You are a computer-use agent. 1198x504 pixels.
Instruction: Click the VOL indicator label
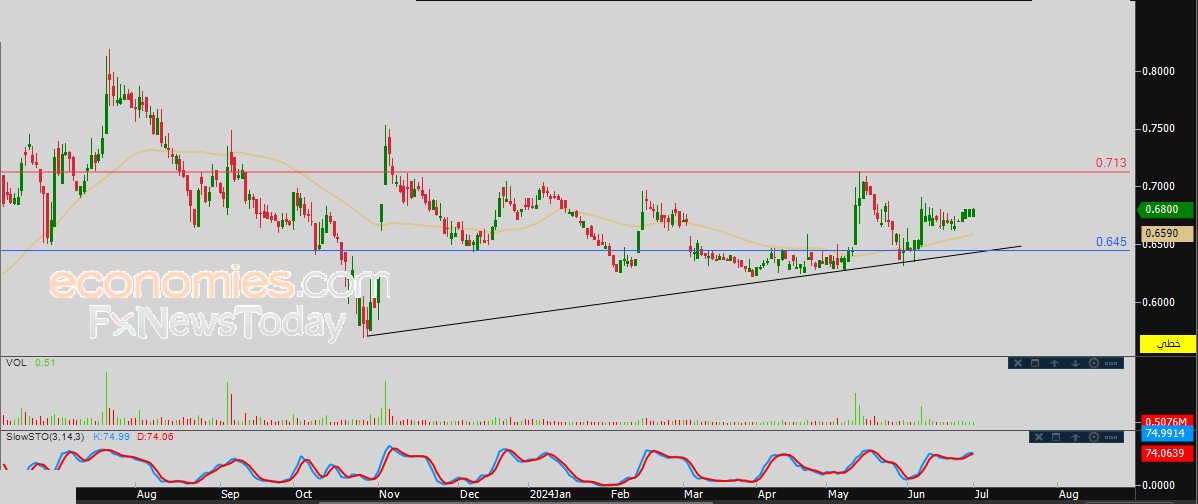tap(15, 363)
